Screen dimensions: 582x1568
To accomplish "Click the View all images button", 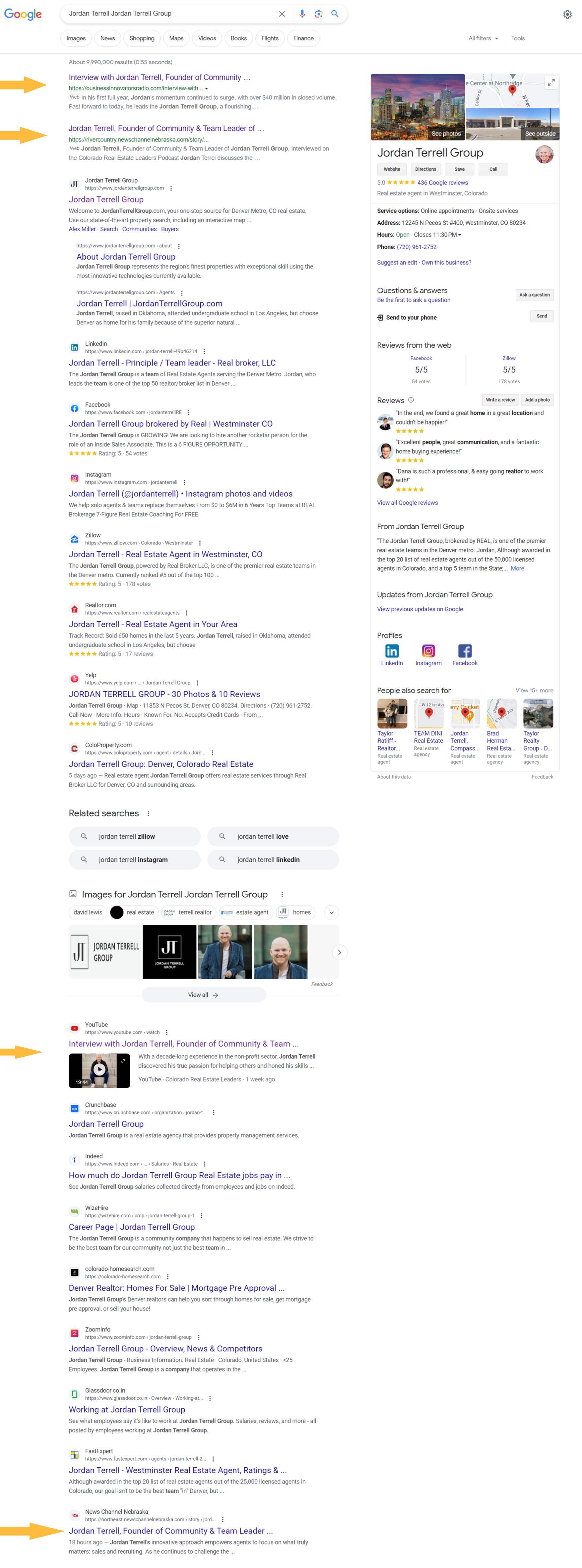I will 204,995.
